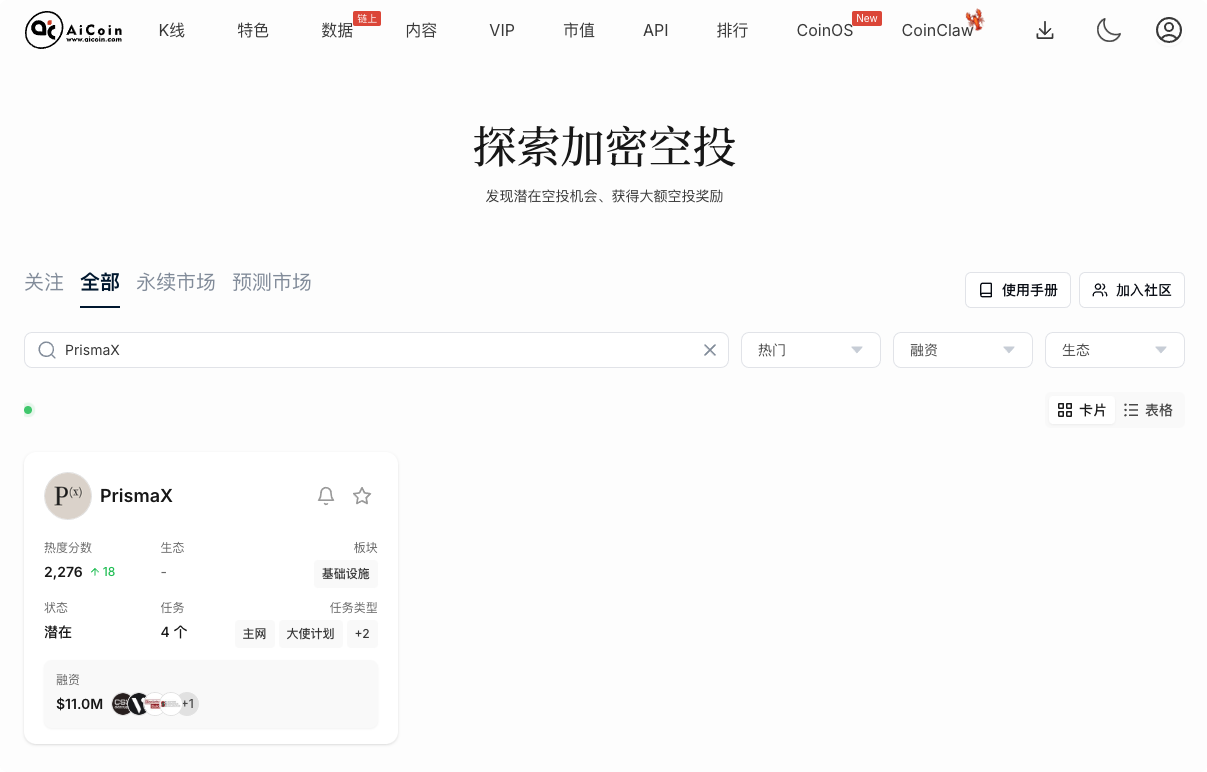Open the 市值 menu
This screenshot has height=772, width=1207.
(579, 30)
